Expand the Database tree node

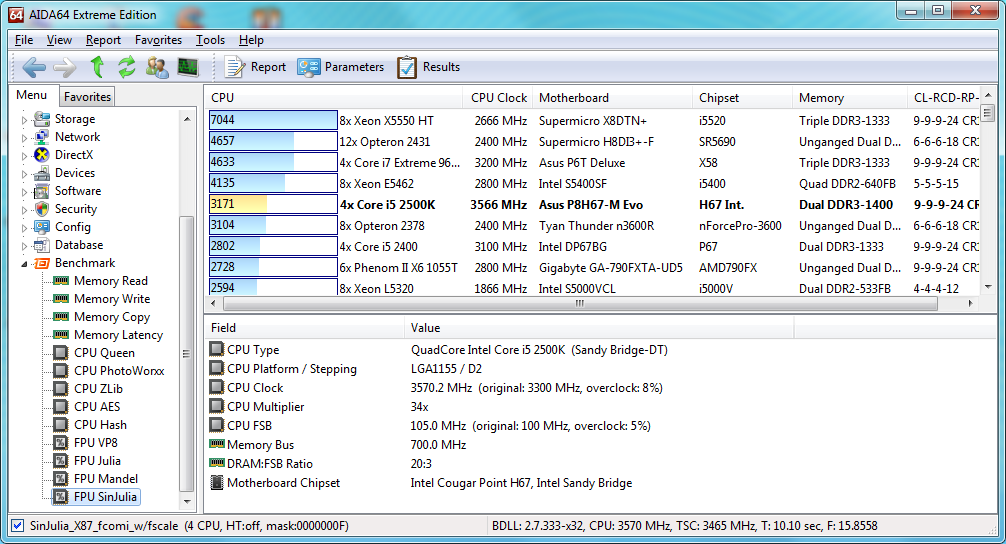point(24,245)
